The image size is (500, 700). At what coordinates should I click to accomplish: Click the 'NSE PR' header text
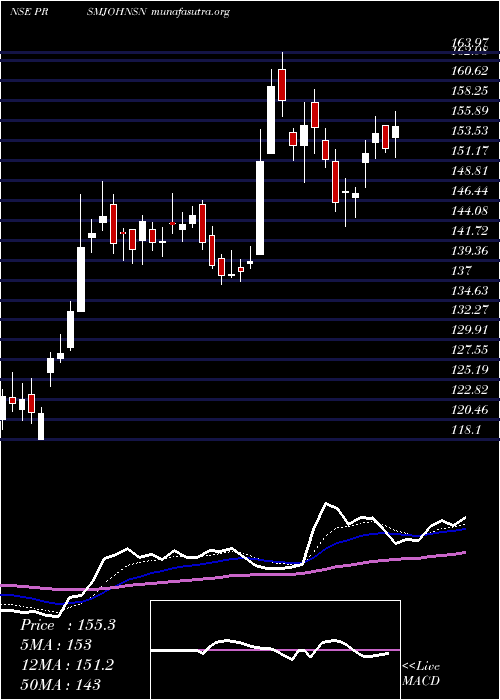pyautogui.click(x=29, y=12)
